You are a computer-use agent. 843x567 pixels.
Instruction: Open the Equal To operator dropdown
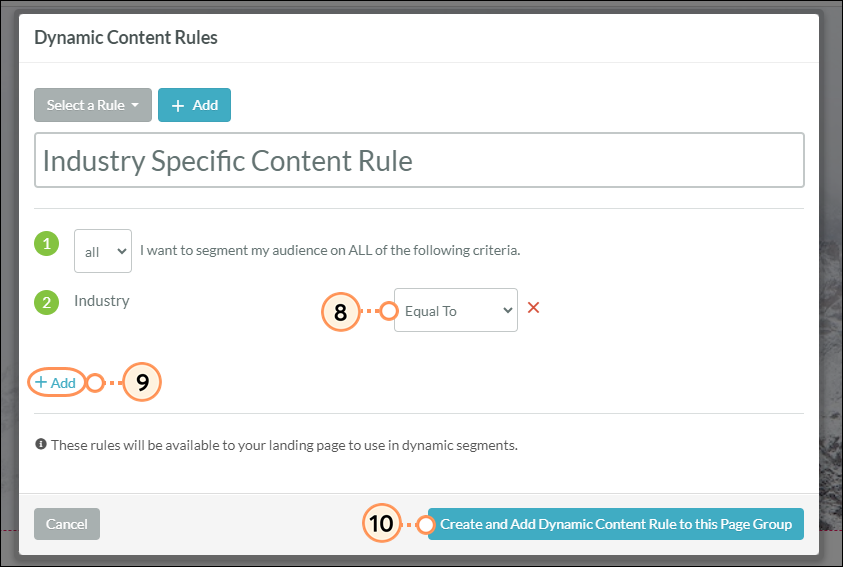(x=455, y=310)
